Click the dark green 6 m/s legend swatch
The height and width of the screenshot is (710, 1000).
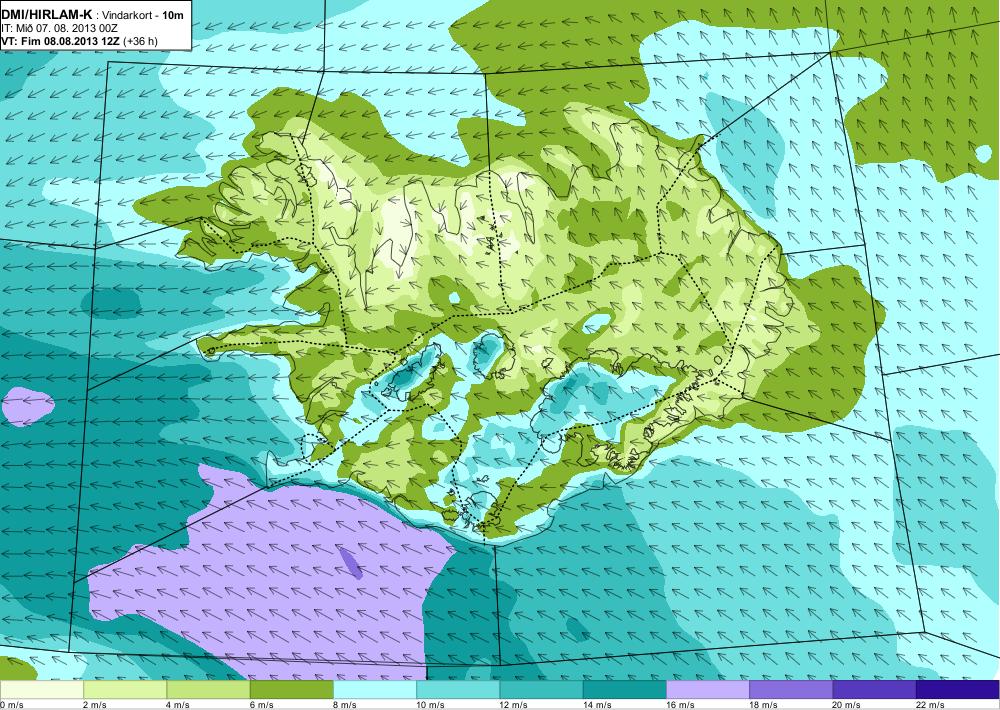(291, 690)
